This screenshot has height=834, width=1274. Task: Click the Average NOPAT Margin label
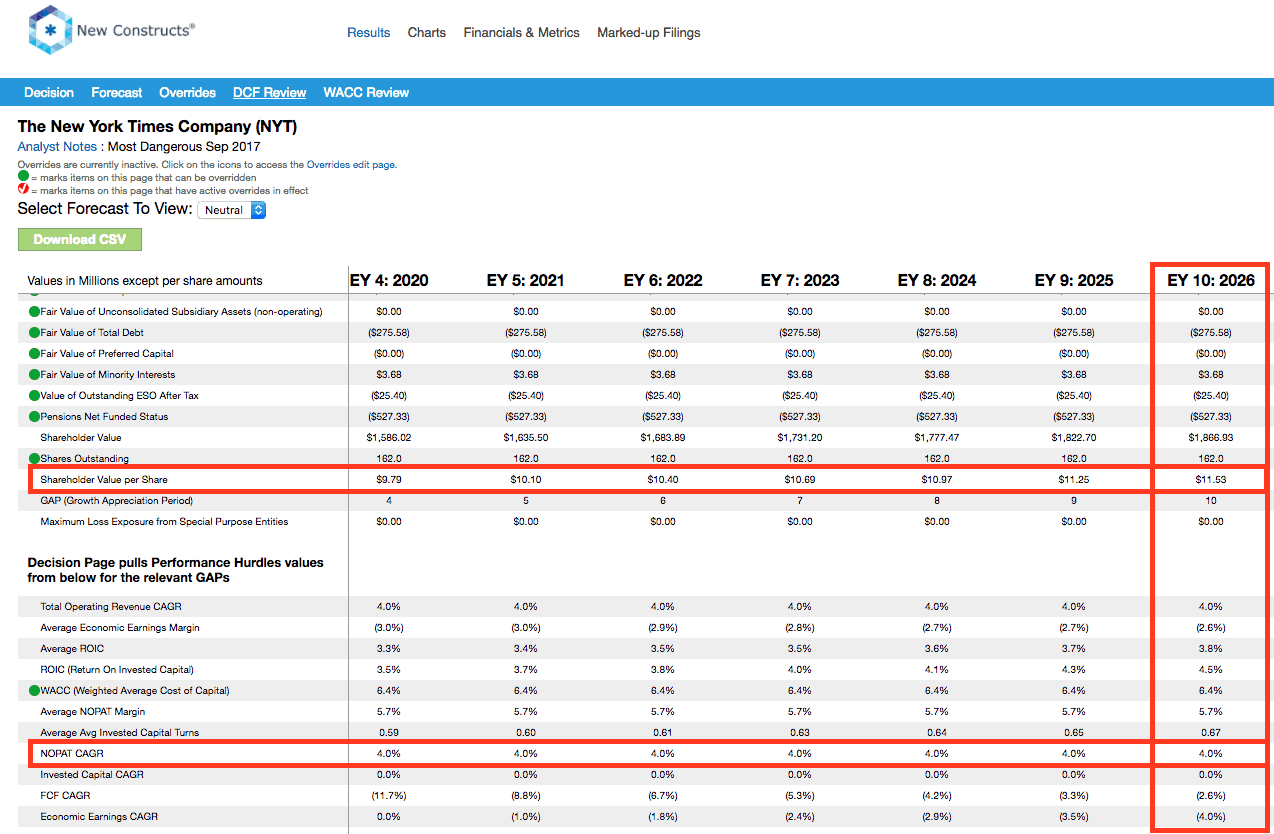click(93, 712)
